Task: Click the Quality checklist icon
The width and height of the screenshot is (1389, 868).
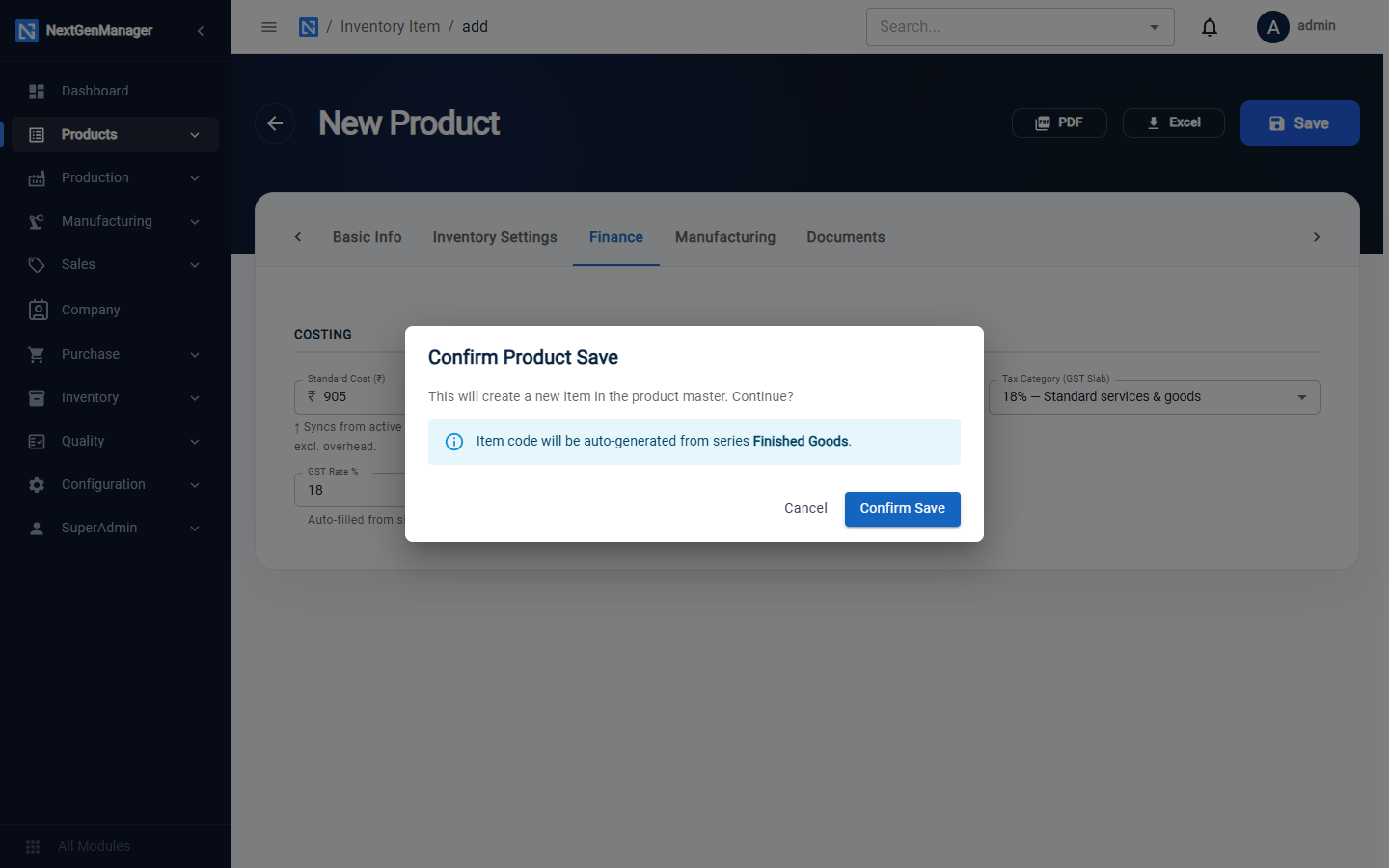Action: coord(37,442)
